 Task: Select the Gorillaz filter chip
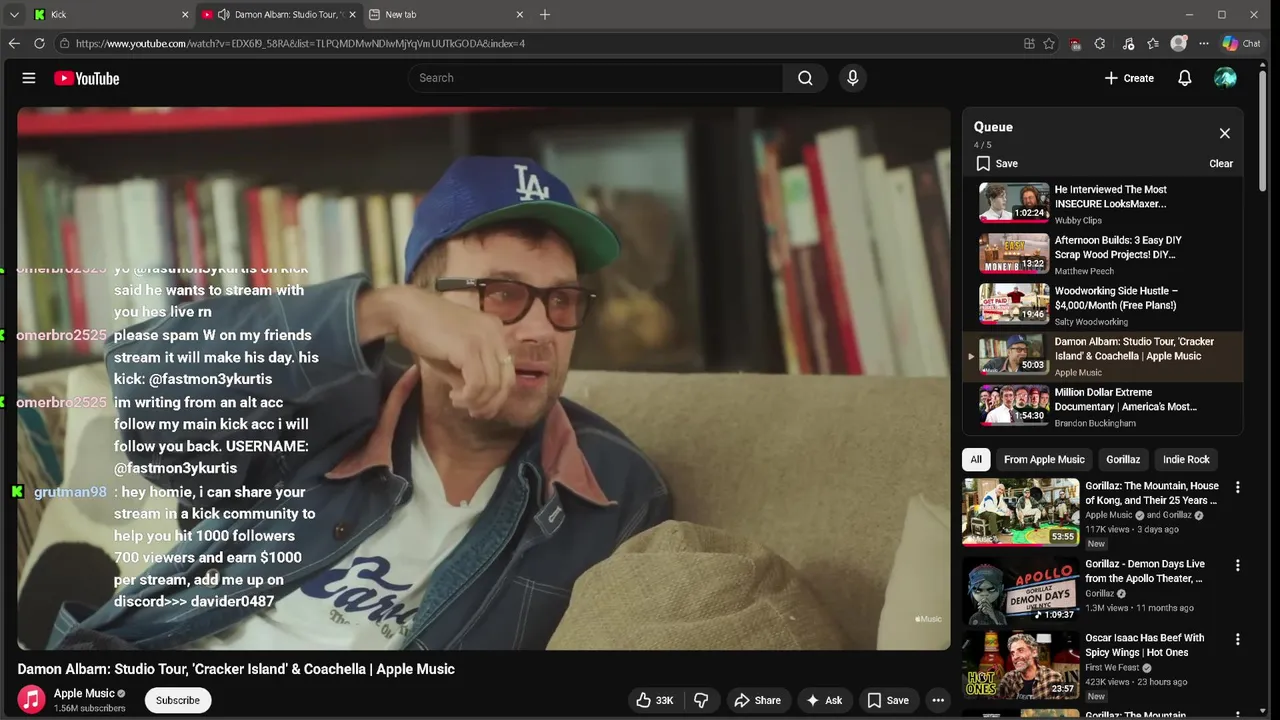tap(1123, 459)
